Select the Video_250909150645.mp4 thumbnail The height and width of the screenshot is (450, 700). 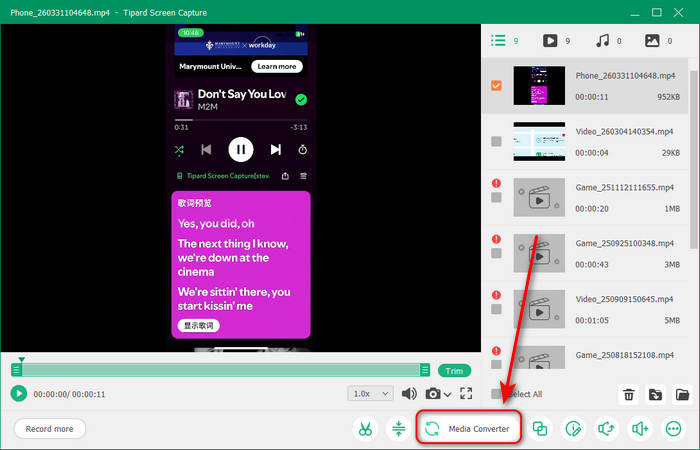pos(539,309)
